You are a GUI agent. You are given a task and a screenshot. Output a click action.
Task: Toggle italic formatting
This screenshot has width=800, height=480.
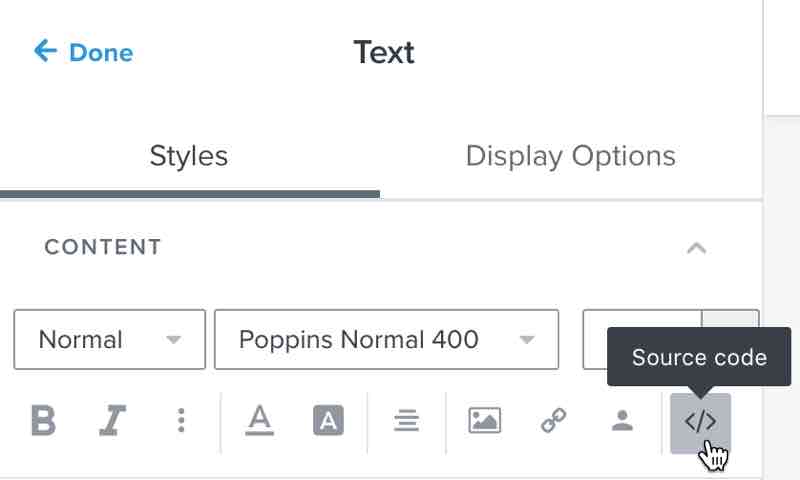click(112, 421)
